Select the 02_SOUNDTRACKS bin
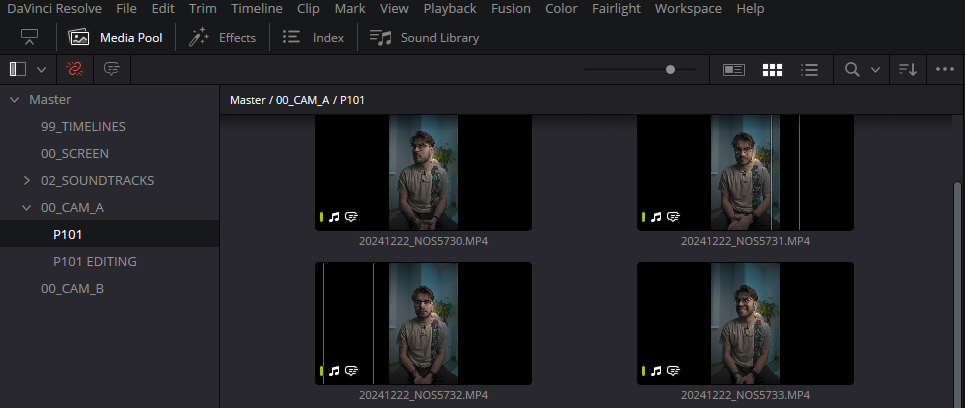The height and width of the screenshot is (408, 965). tap(97, 180)
